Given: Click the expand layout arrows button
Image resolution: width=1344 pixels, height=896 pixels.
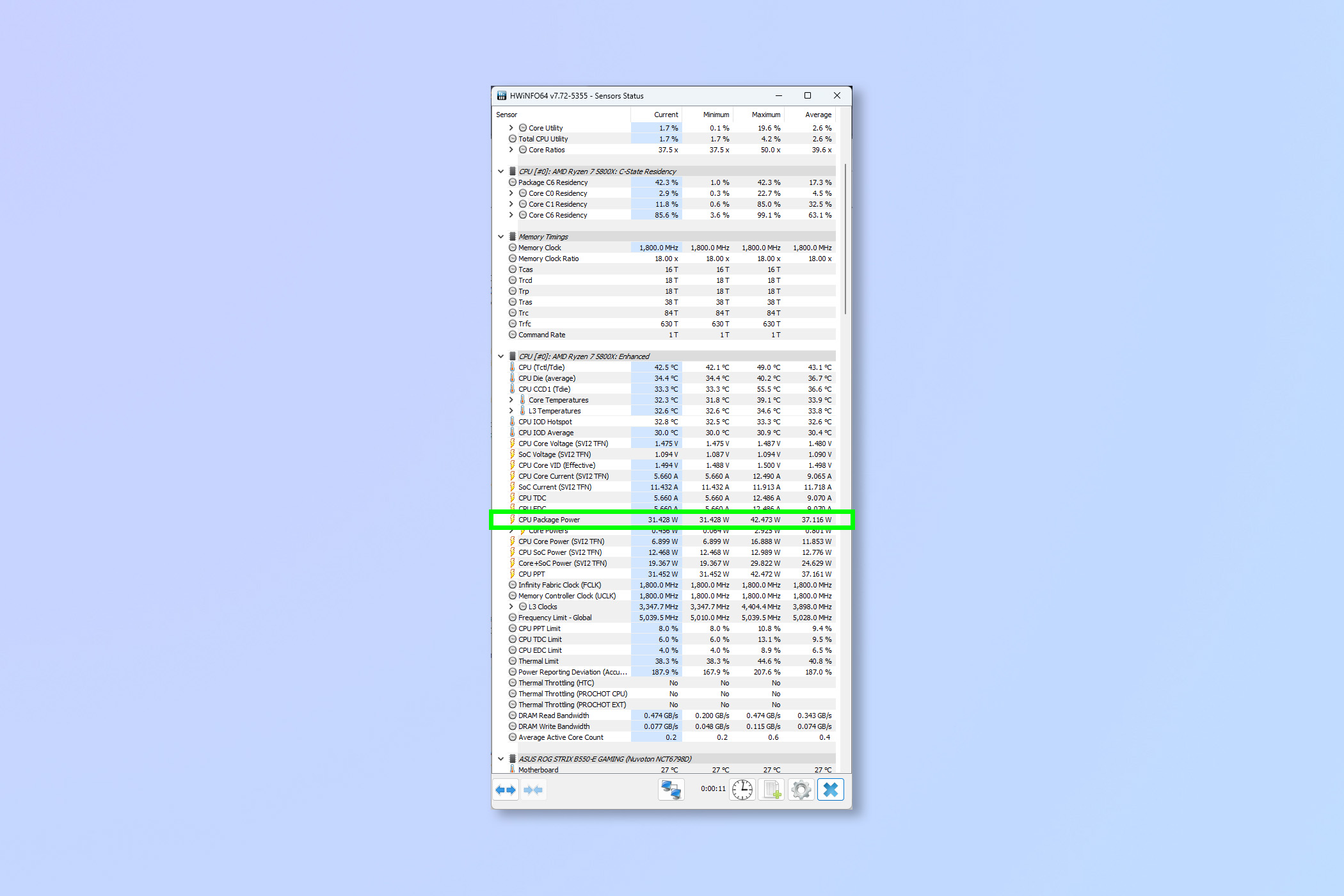Looking at the screenshot, I should (506, 790).
